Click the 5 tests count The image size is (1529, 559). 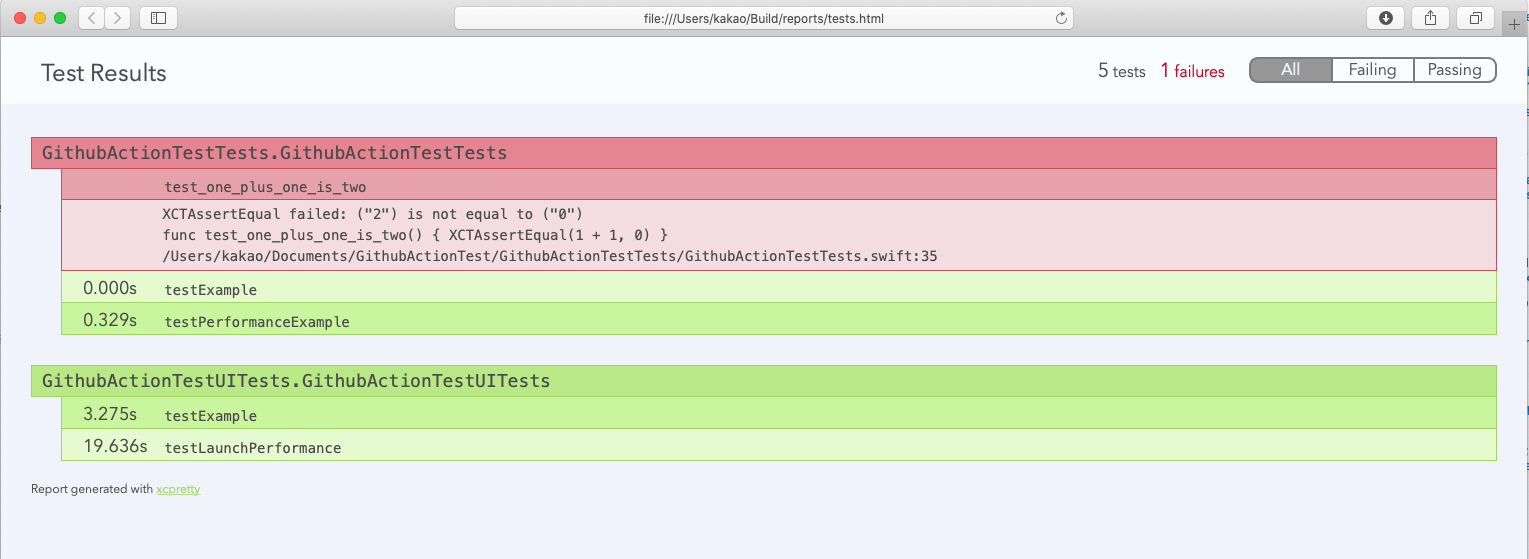1122,71
